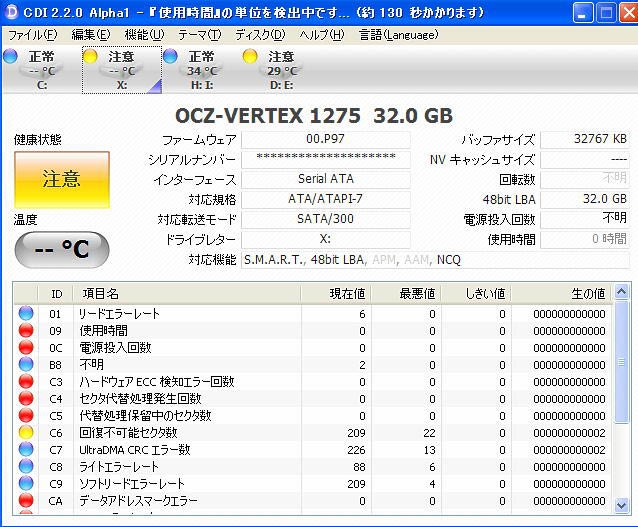The width and height of the screenshot is (638, 527).
Task: Select the D: E: drive tab
Action: coord(282,70)
